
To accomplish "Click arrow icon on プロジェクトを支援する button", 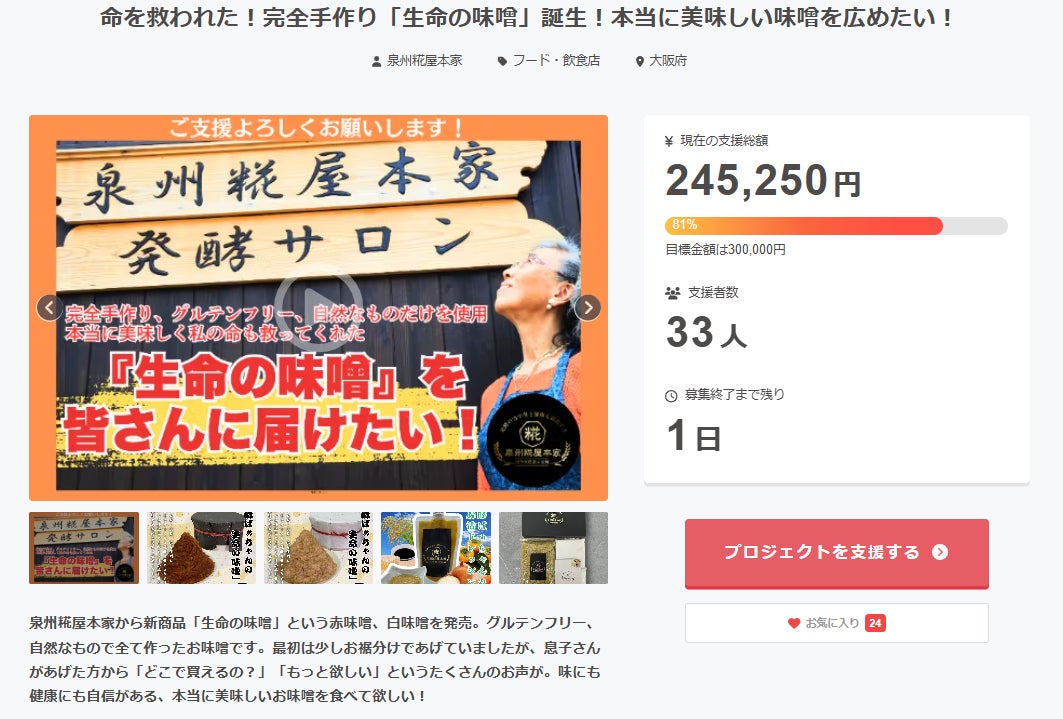I will (x=940, y=552).
